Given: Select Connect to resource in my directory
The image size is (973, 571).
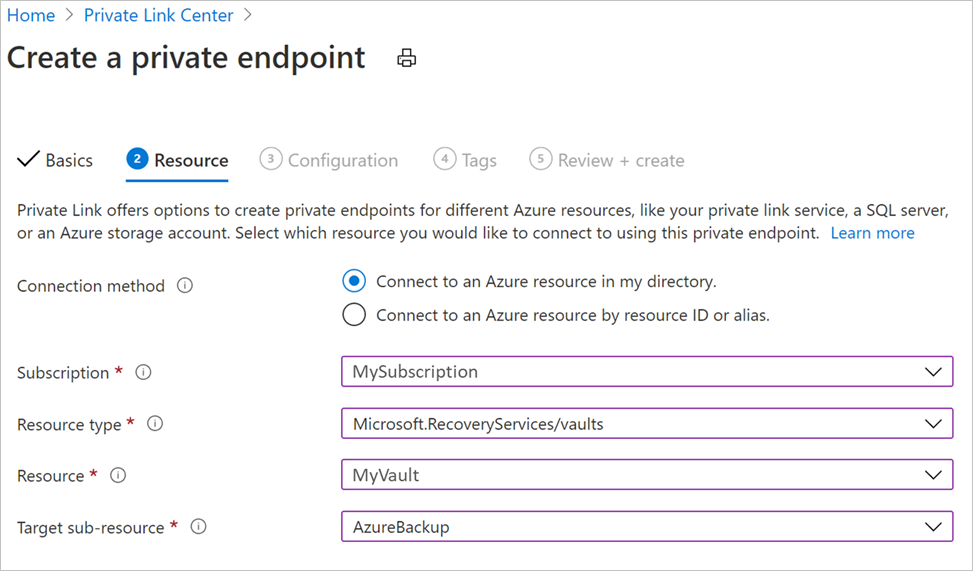Looking at the screenshot, I should (x=354, y=281).
